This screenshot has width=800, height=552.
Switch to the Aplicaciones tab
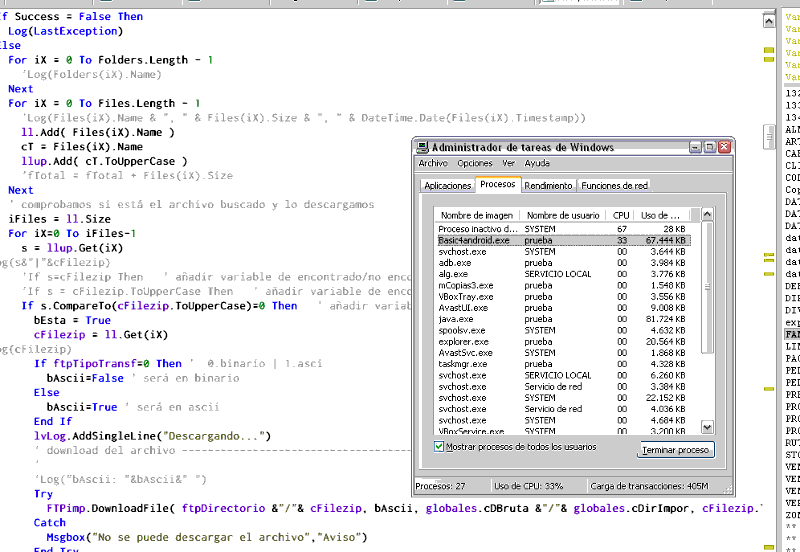tap(447, 186)
